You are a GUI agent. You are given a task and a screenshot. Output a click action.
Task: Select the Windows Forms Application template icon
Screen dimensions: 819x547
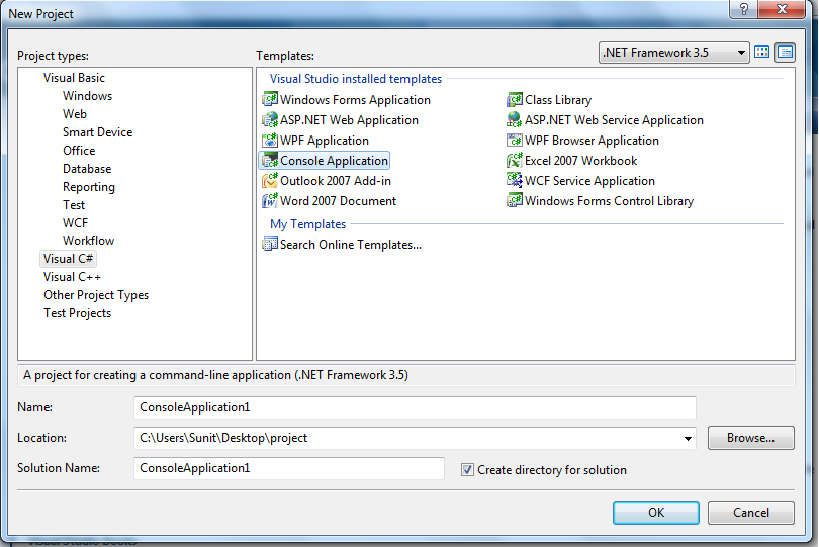(270, 99)
